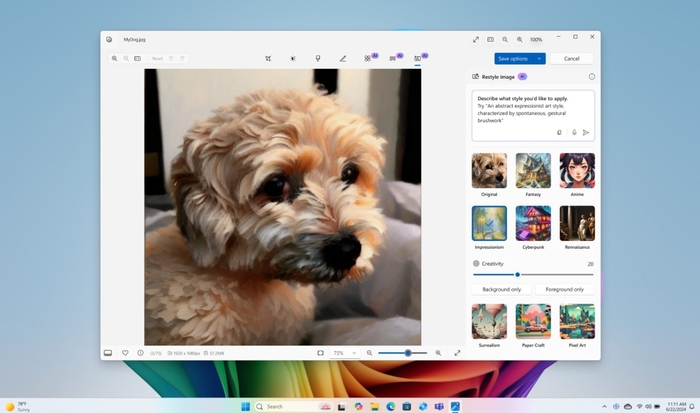Viewport: 700px width, 413px height.
Task: Apply the Cyberpunk style
Action: coord(533,223)
